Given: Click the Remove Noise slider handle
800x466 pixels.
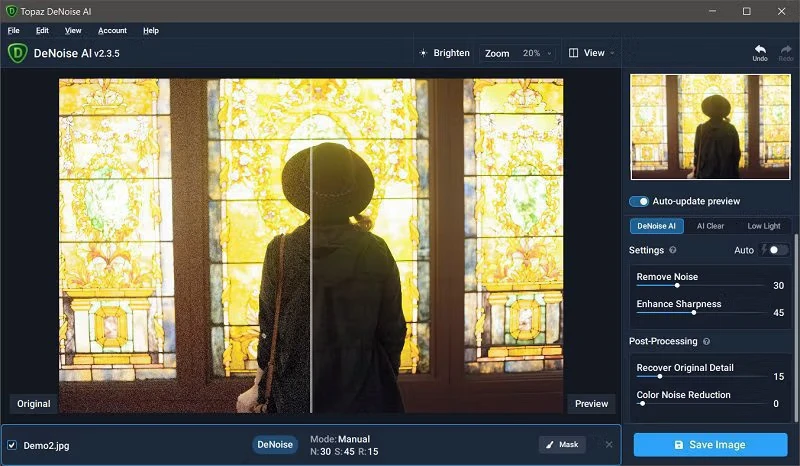Looking at the screenshot, I should (x=677, y=286).
